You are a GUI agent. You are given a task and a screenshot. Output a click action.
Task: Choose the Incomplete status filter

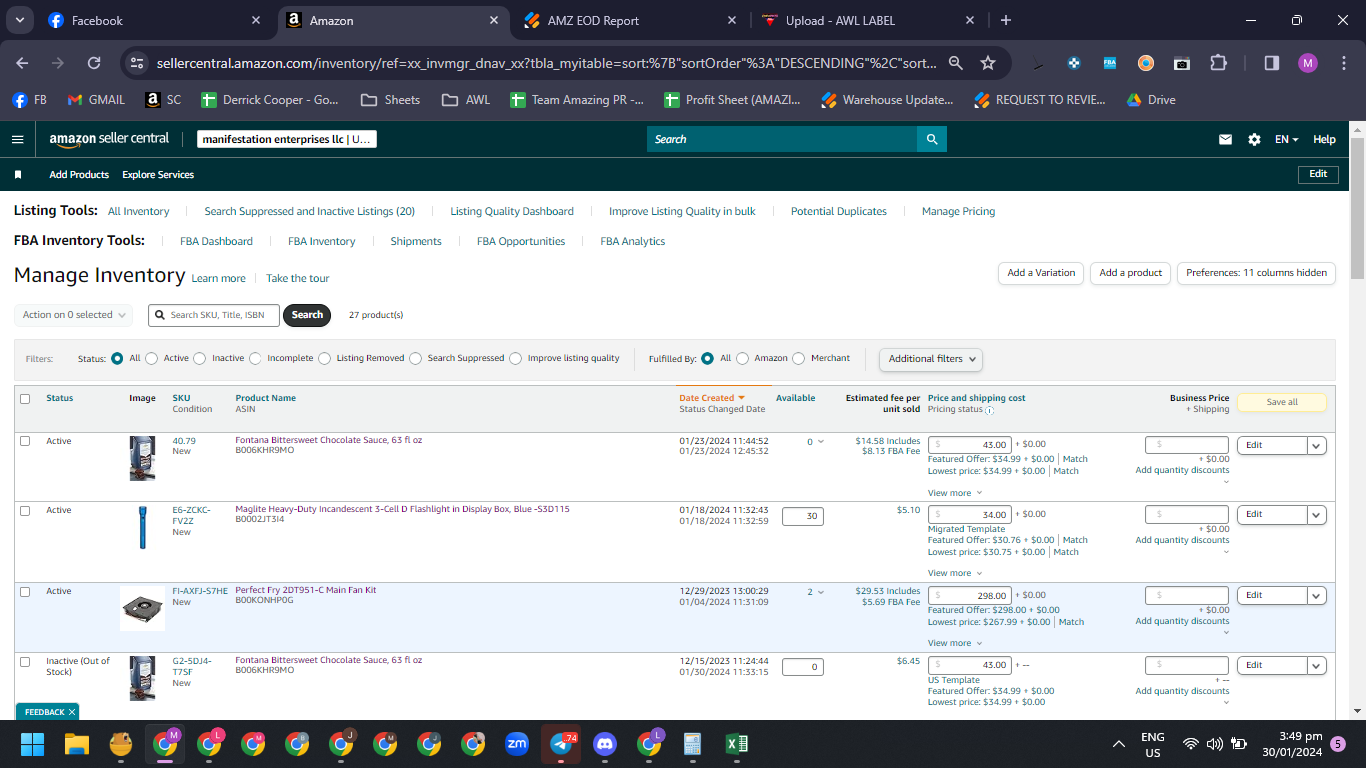[256, 358]
